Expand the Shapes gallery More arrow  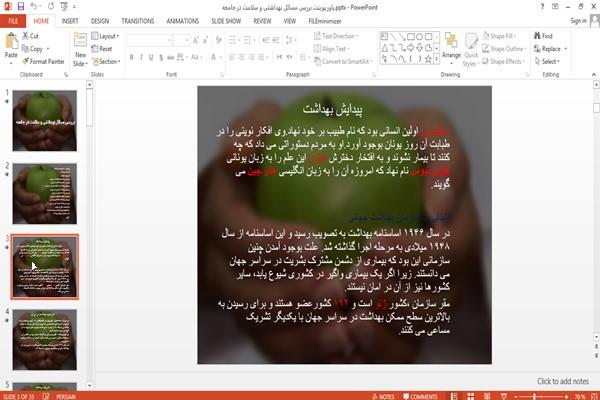coord(436,59)
